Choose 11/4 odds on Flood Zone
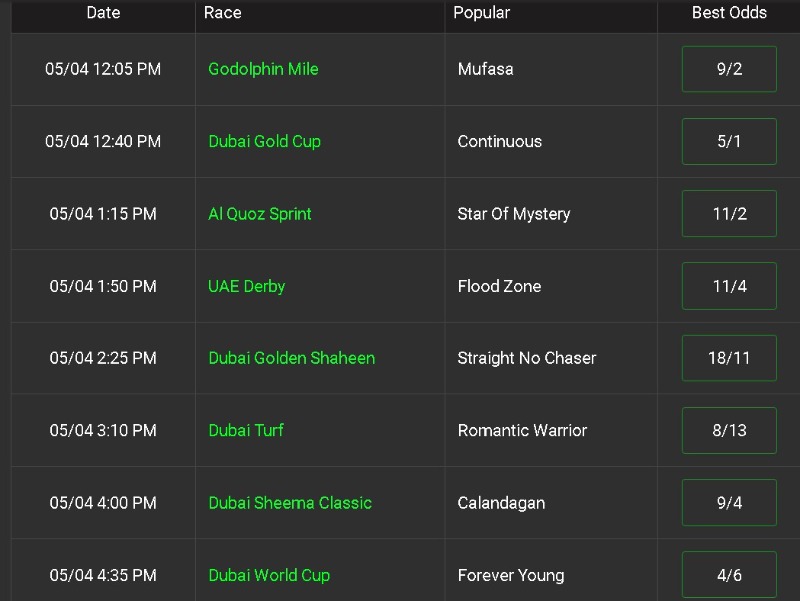The height and width of the screenshot is (601, 800). 729,286
